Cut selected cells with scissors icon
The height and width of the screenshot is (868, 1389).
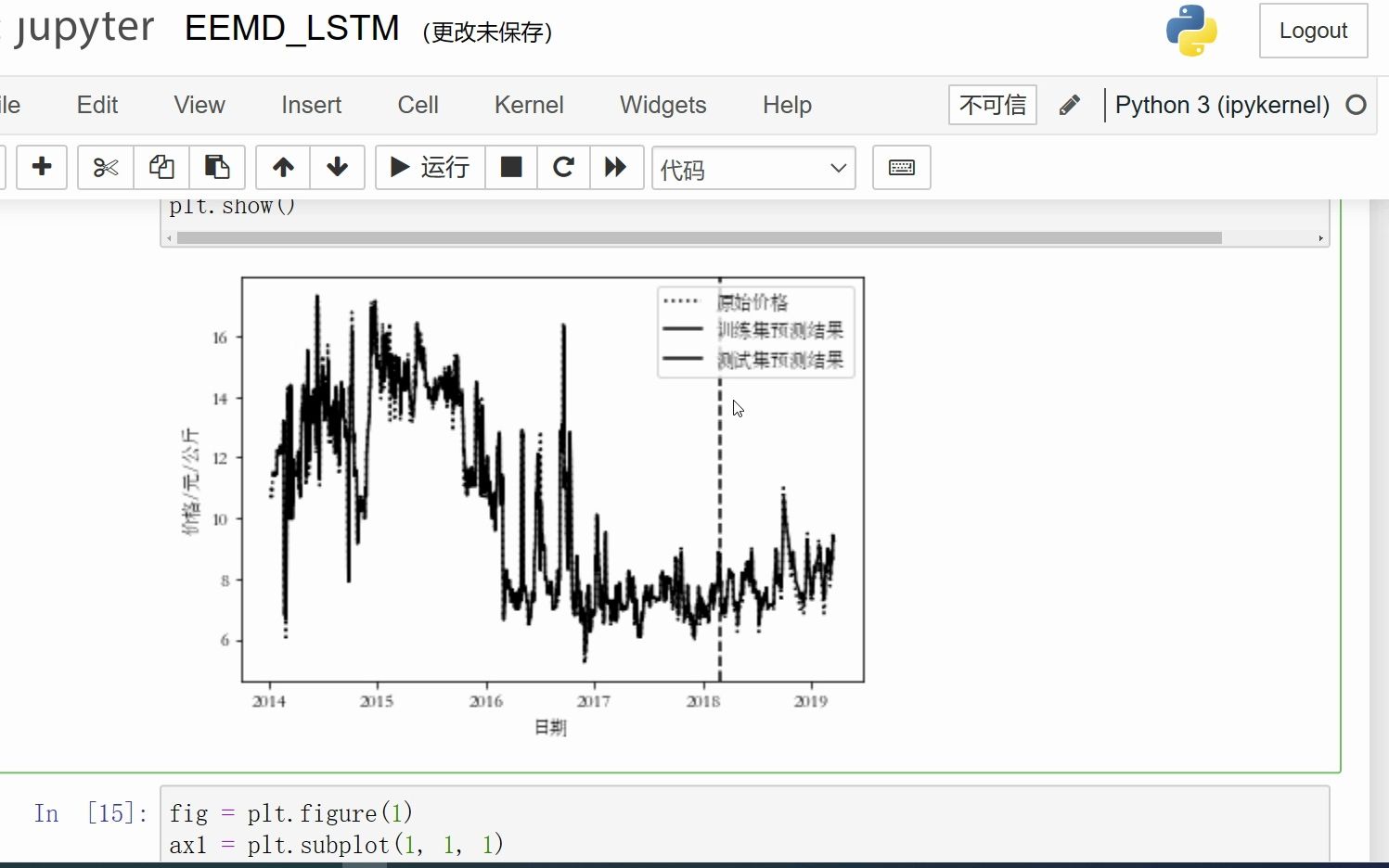pos(106,168)
